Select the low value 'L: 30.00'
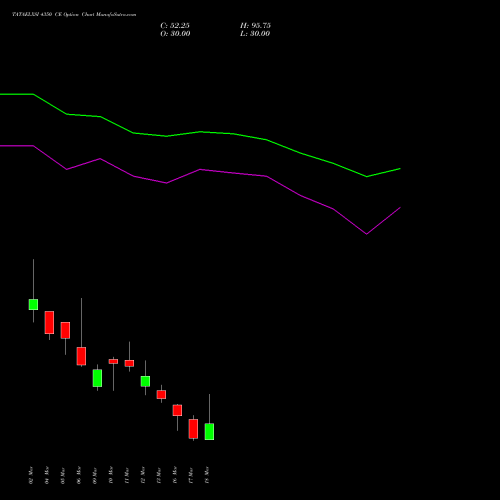 [255, 34]
